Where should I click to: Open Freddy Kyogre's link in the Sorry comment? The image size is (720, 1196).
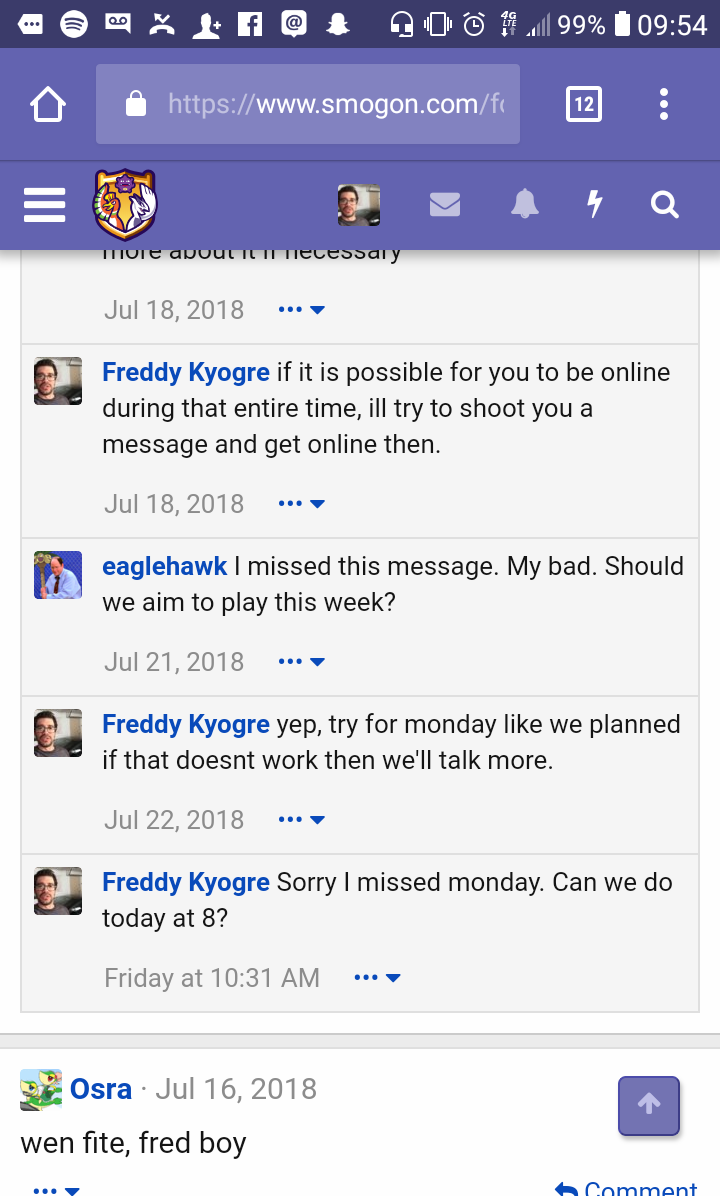click(x=186, y=882)
